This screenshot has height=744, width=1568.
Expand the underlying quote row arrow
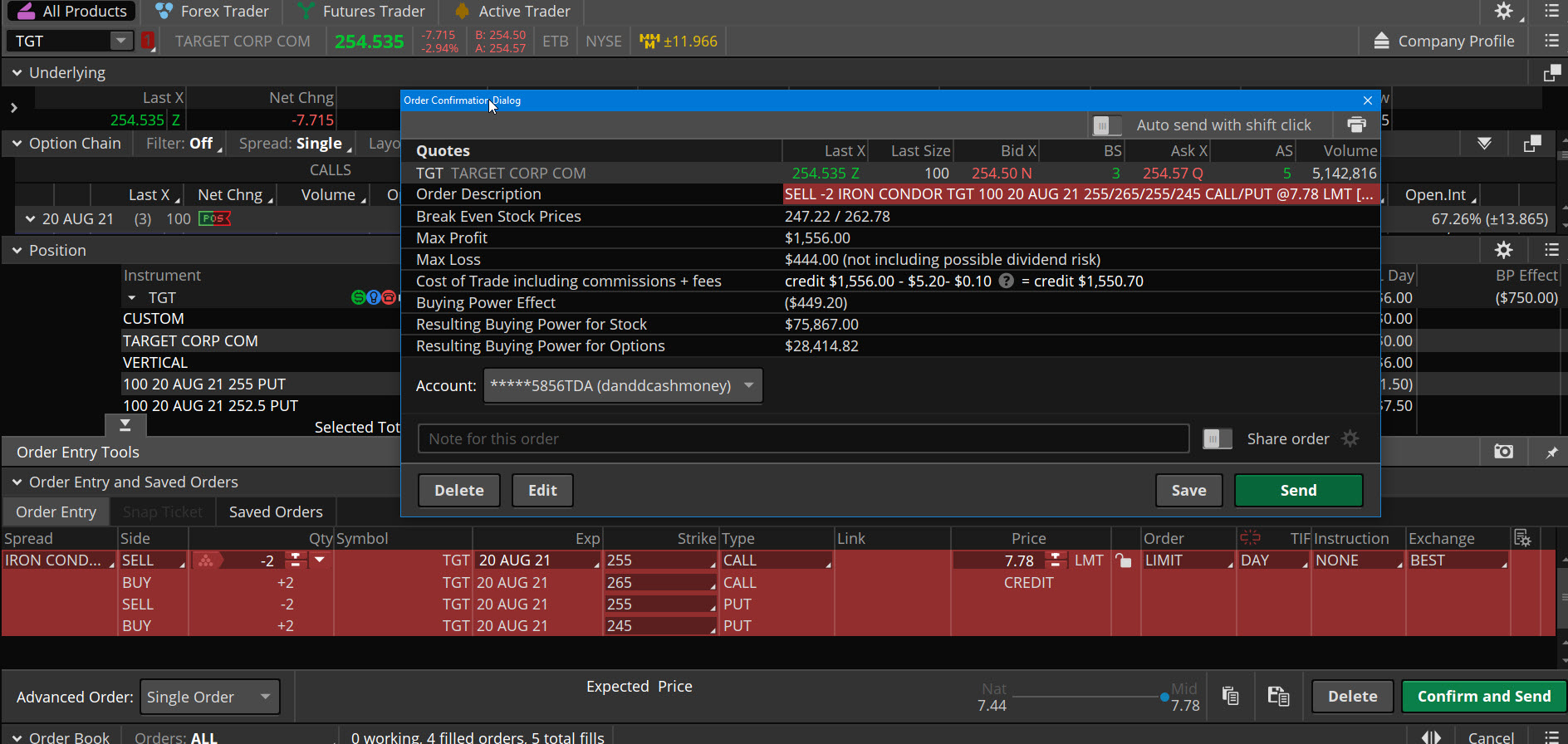coord(13,108)
